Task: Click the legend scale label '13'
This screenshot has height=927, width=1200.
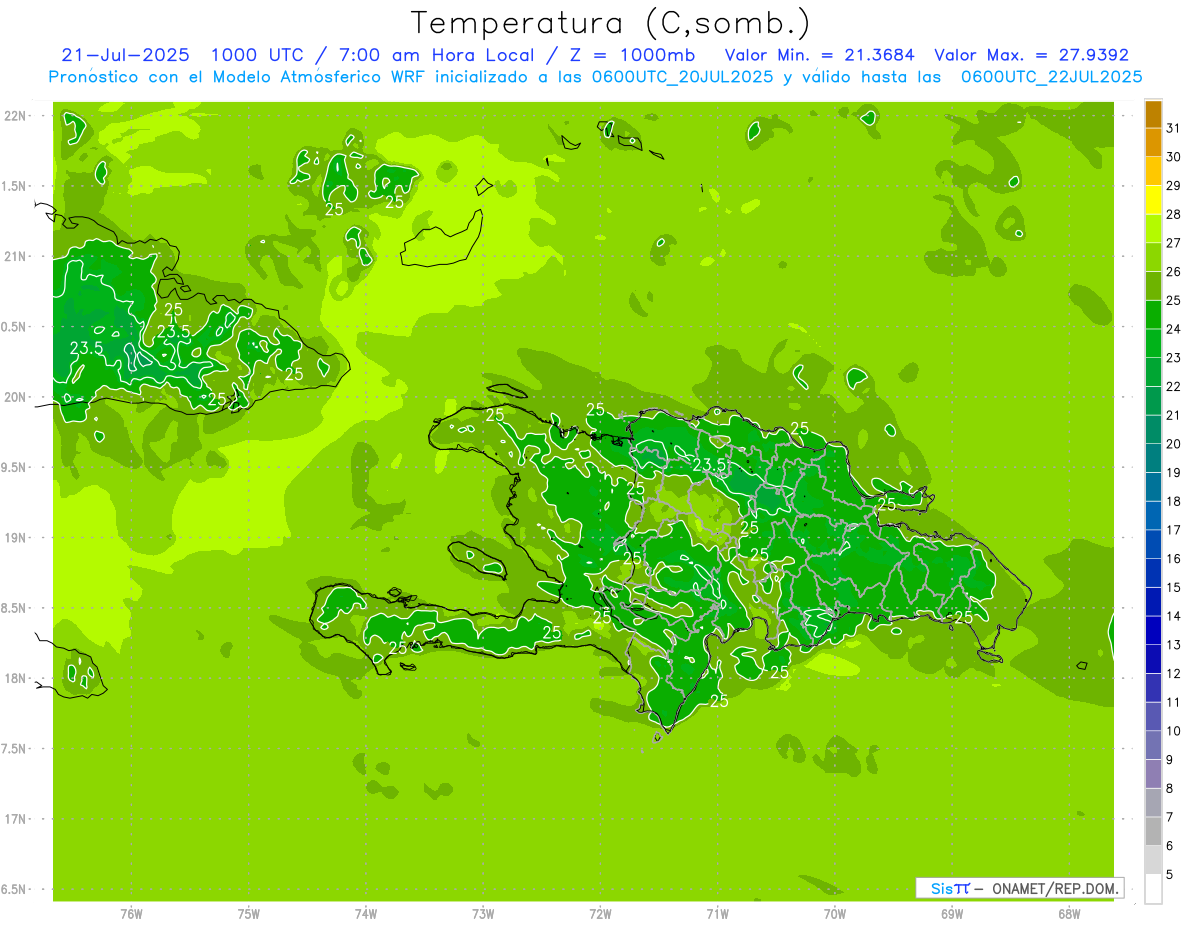Action: [1173, 645]
